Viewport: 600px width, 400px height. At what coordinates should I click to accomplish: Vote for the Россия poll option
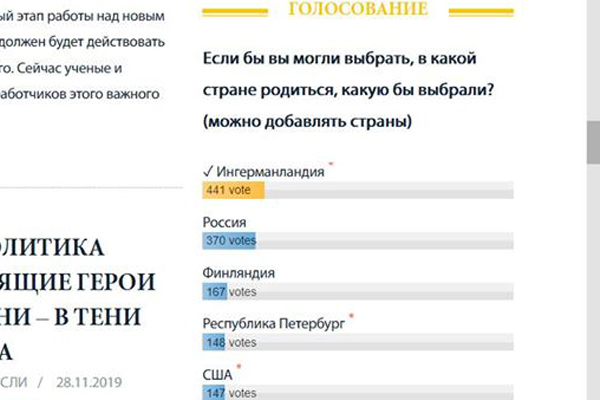pyautogui.click(x=225, y=222)
